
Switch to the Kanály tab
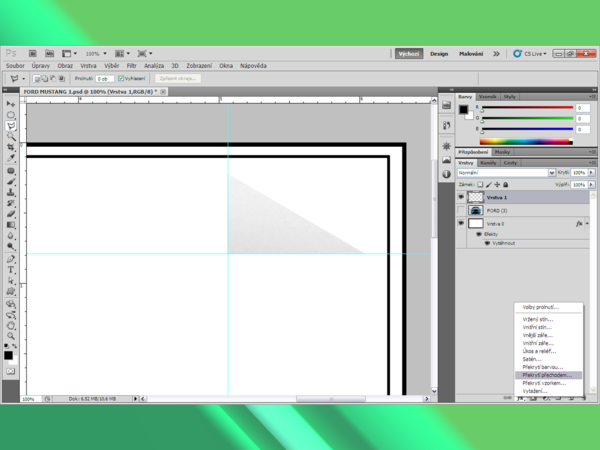point(488,162)
